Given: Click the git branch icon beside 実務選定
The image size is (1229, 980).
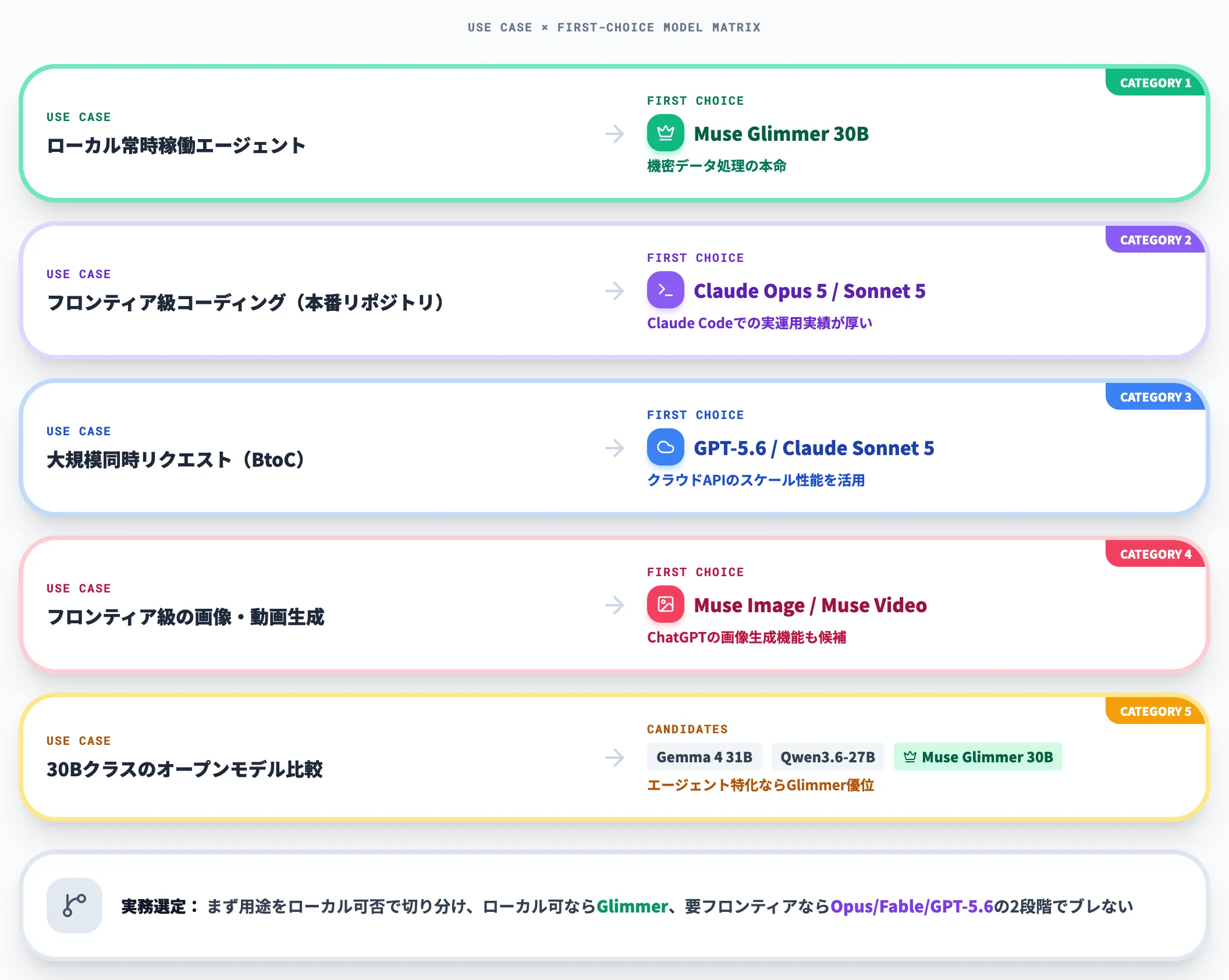Looking at the screenshot, I should click(x=74, y=906).
